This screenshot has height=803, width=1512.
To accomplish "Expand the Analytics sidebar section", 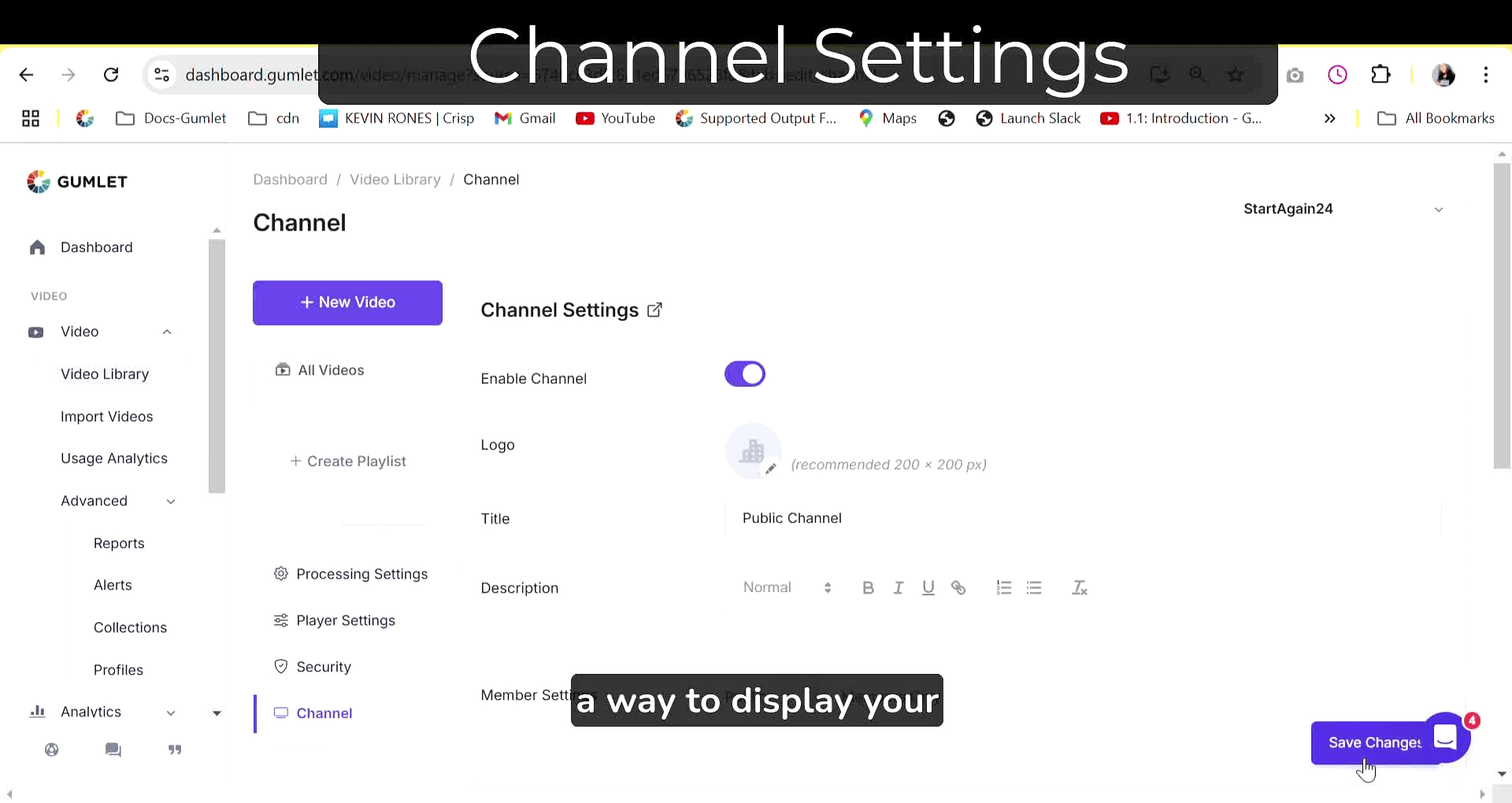I will pyautogui.click(x=171, y=712).
